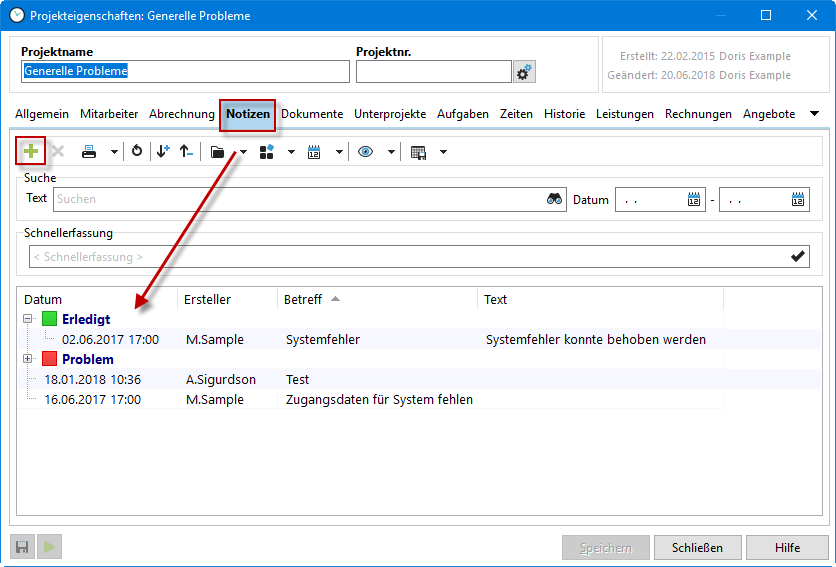Click the expand all arrow-down-plus icon
The image size is (836, 567).
[163, 152]
